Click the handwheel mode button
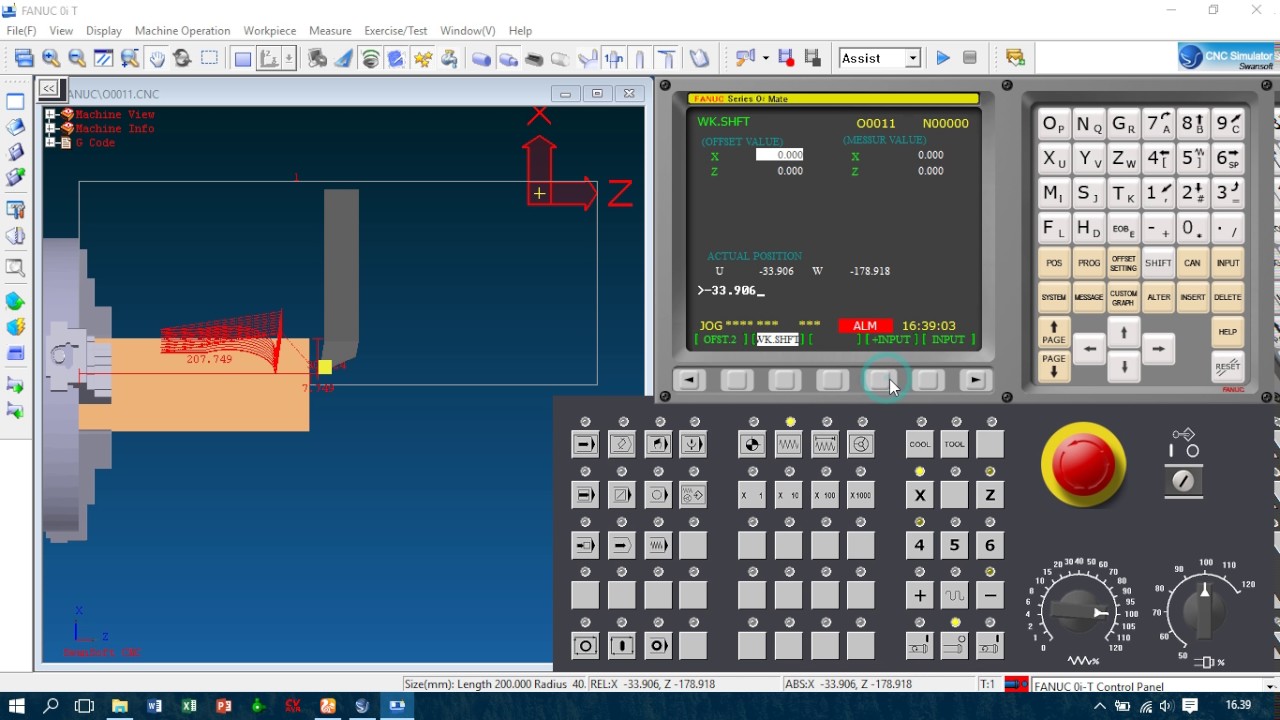This screenshot has height=720, width=1280. point(861,444)
